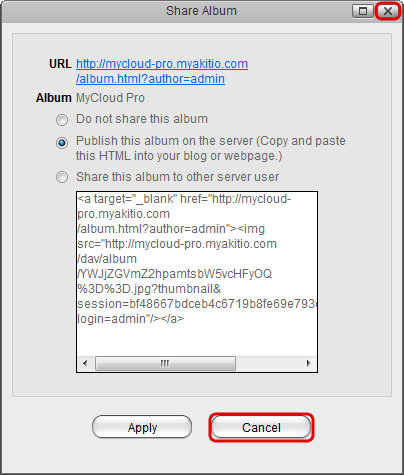Screen dimensions: 404x475
Task: Click the Cancel button
Action: coord(261,427)
